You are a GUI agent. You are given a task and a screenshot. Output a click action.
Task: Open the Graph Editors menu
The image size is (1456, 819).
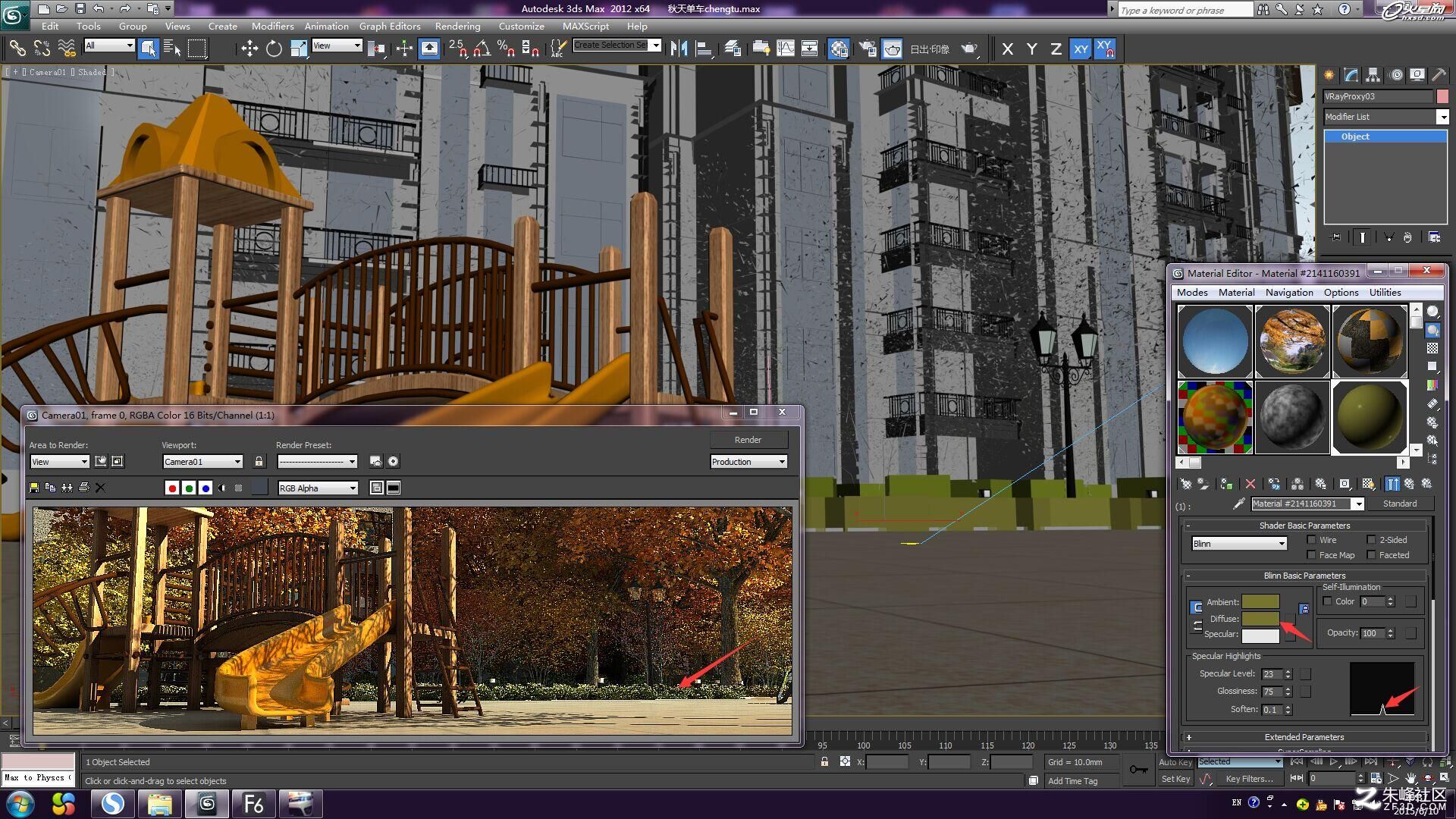tap(390, 26)
